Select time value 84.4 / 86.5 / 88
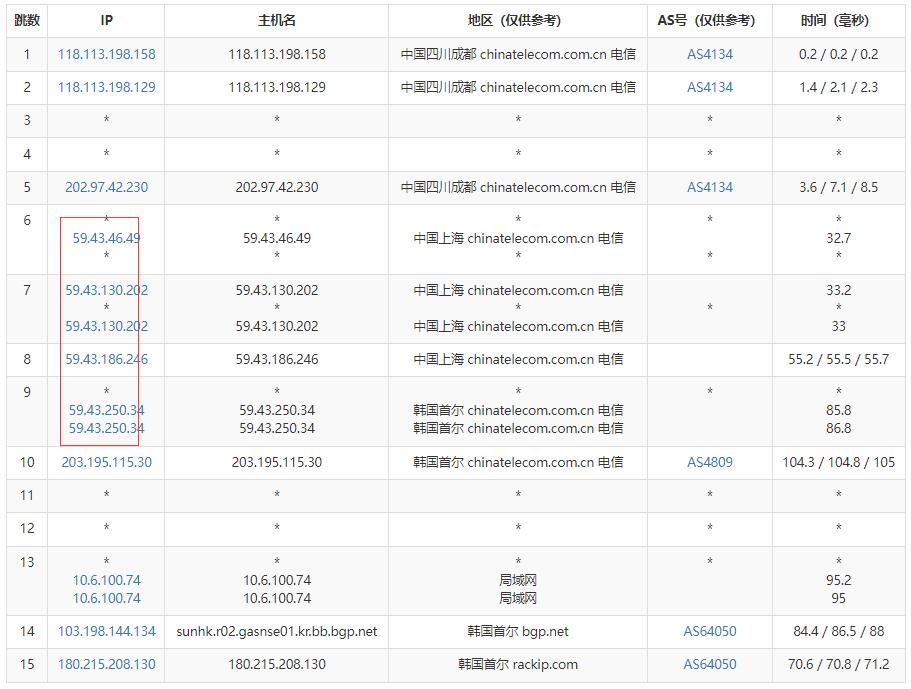This screenshot has height=689, width=911. (x=838, y=631)
